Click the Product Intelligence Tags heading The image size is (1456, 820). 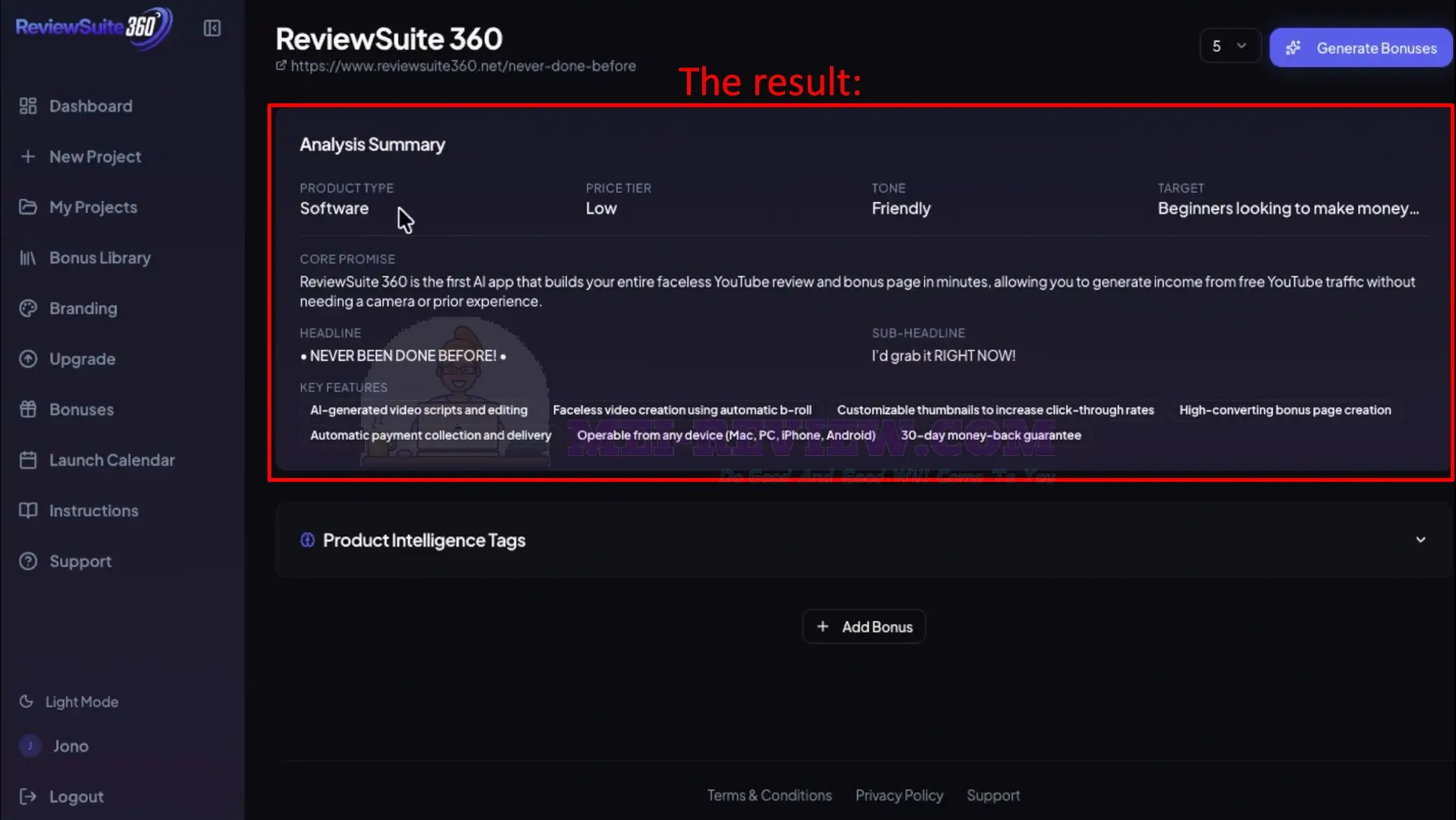coord(424,540)
